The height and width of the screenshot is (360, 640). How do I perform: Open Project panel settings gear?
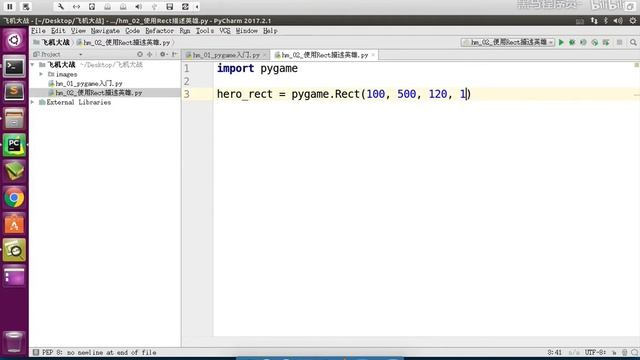pyautogui.click(x=163, y=54)
